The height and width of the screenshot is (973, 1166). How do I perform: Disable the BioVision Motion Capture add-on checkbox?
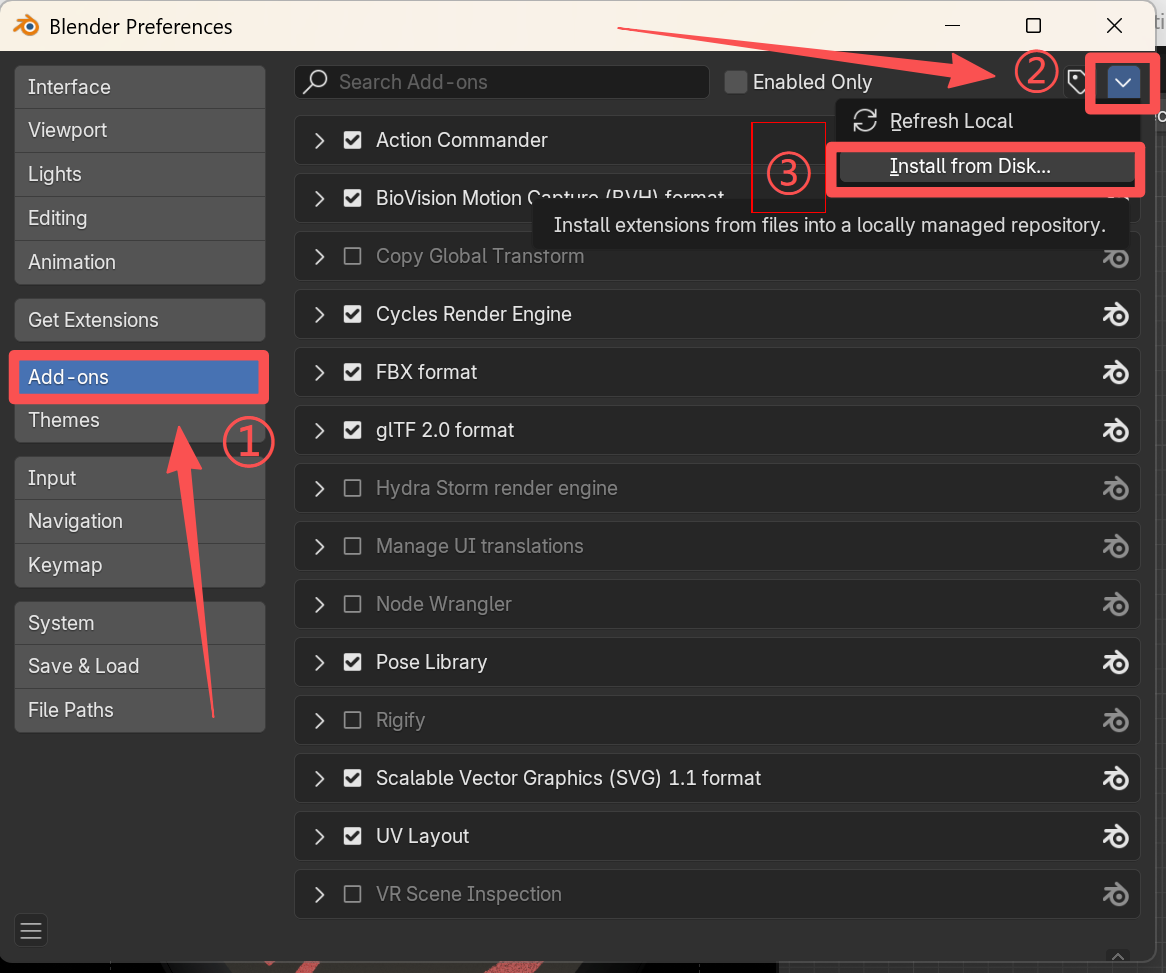tap(352, 198)
